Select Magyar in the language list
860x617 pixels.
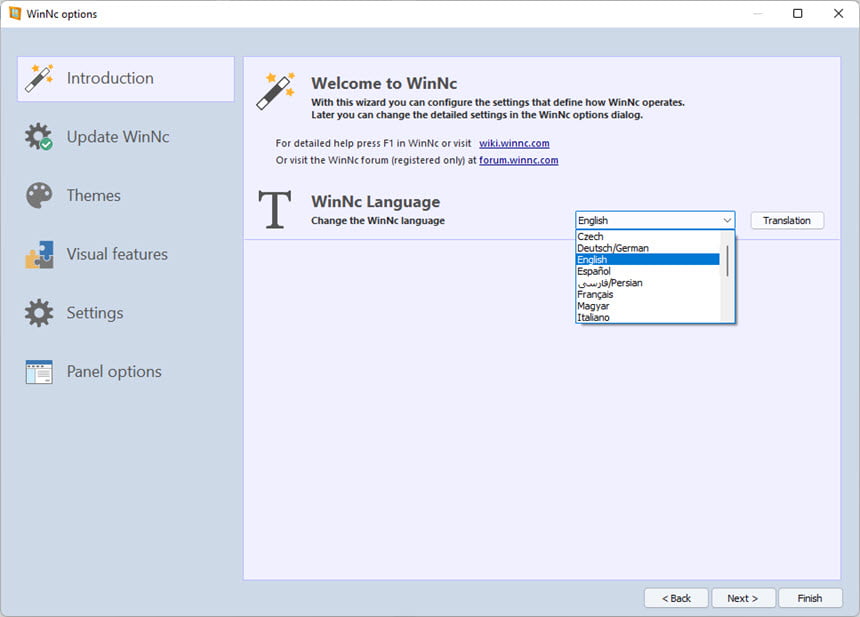648,305
